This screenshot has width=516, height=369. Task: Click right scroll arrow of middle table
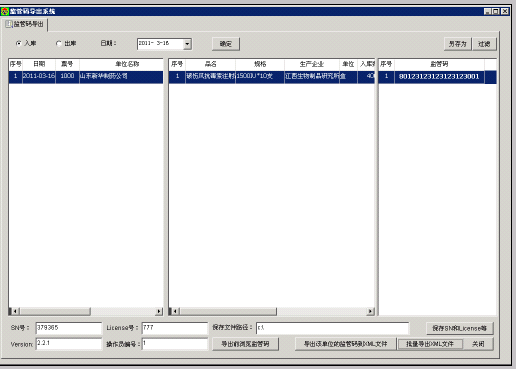click(x=370, y=311)
